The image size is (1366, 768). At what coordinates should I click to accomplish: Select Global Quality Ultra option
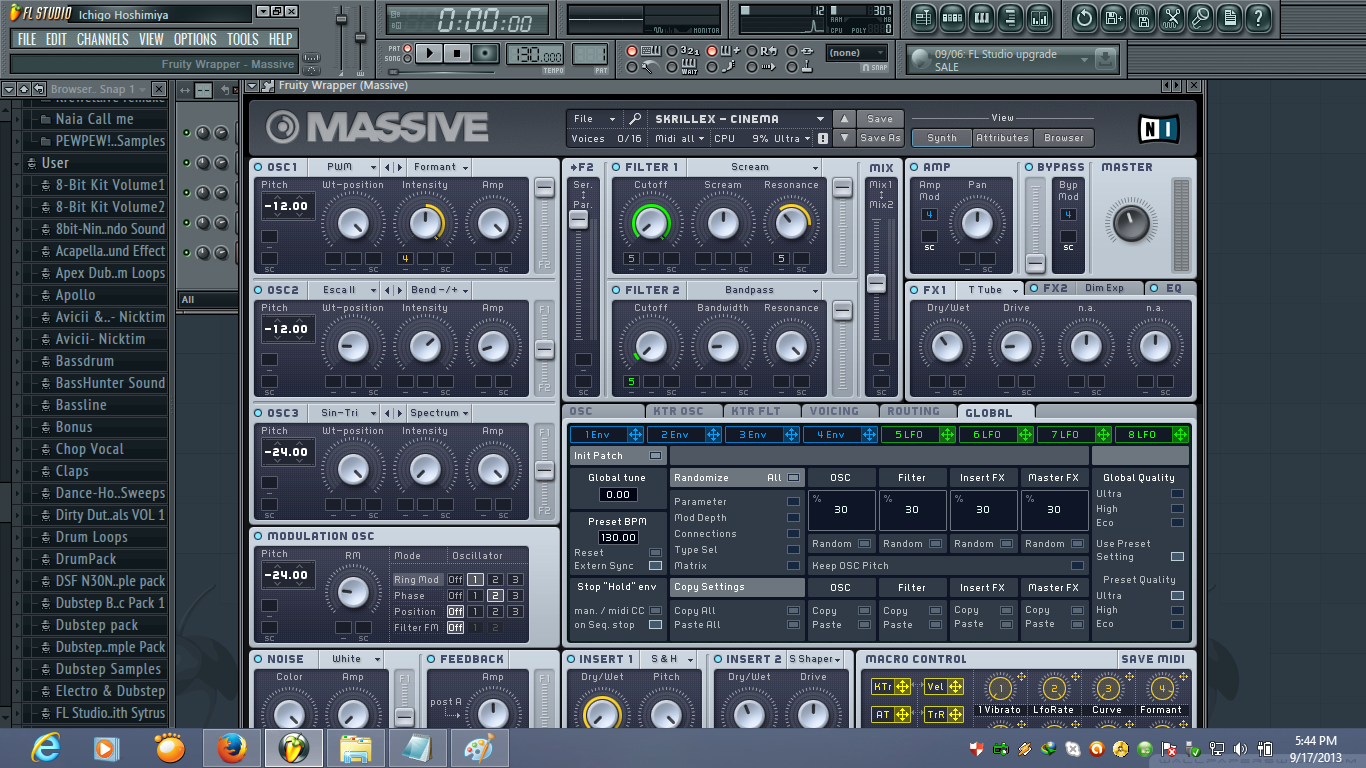click(x=1177, y=494)
